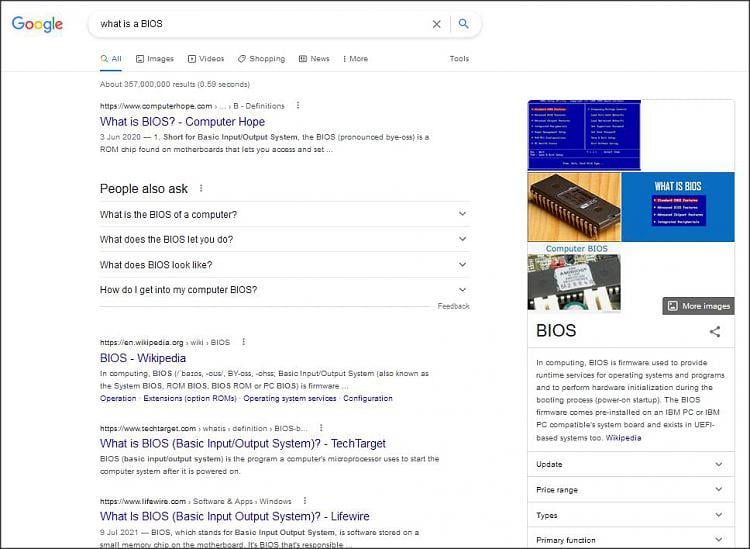Expand the Price range section

coord(631,490)
